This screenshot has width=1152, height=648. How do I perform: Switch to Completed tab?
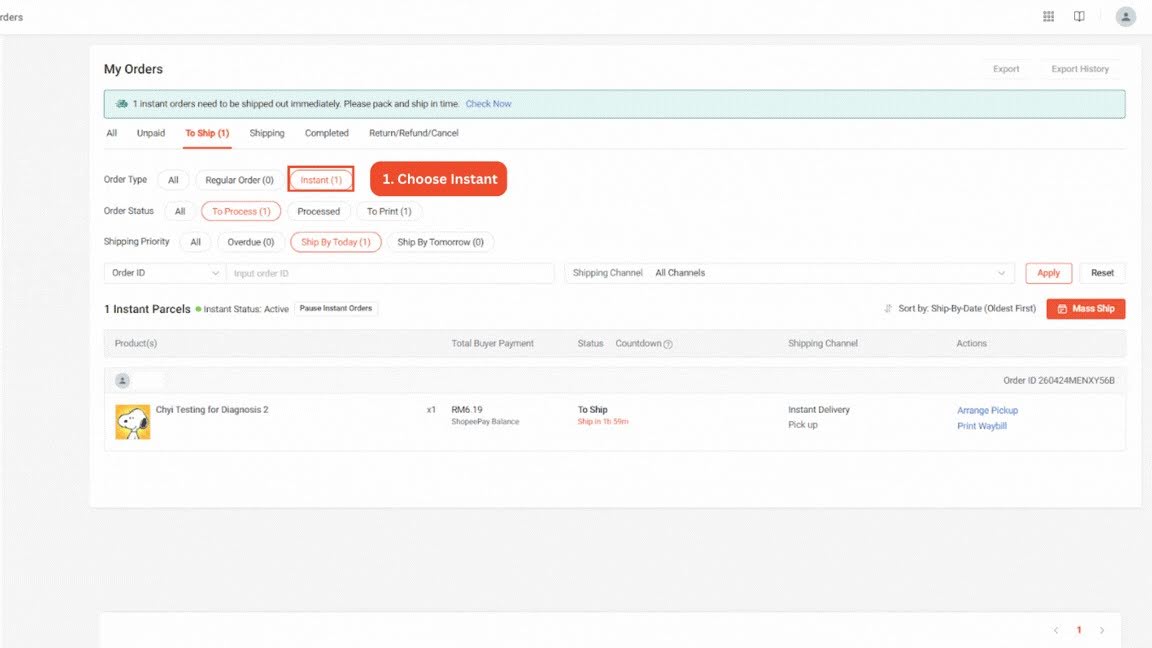[x=327, y=133]
